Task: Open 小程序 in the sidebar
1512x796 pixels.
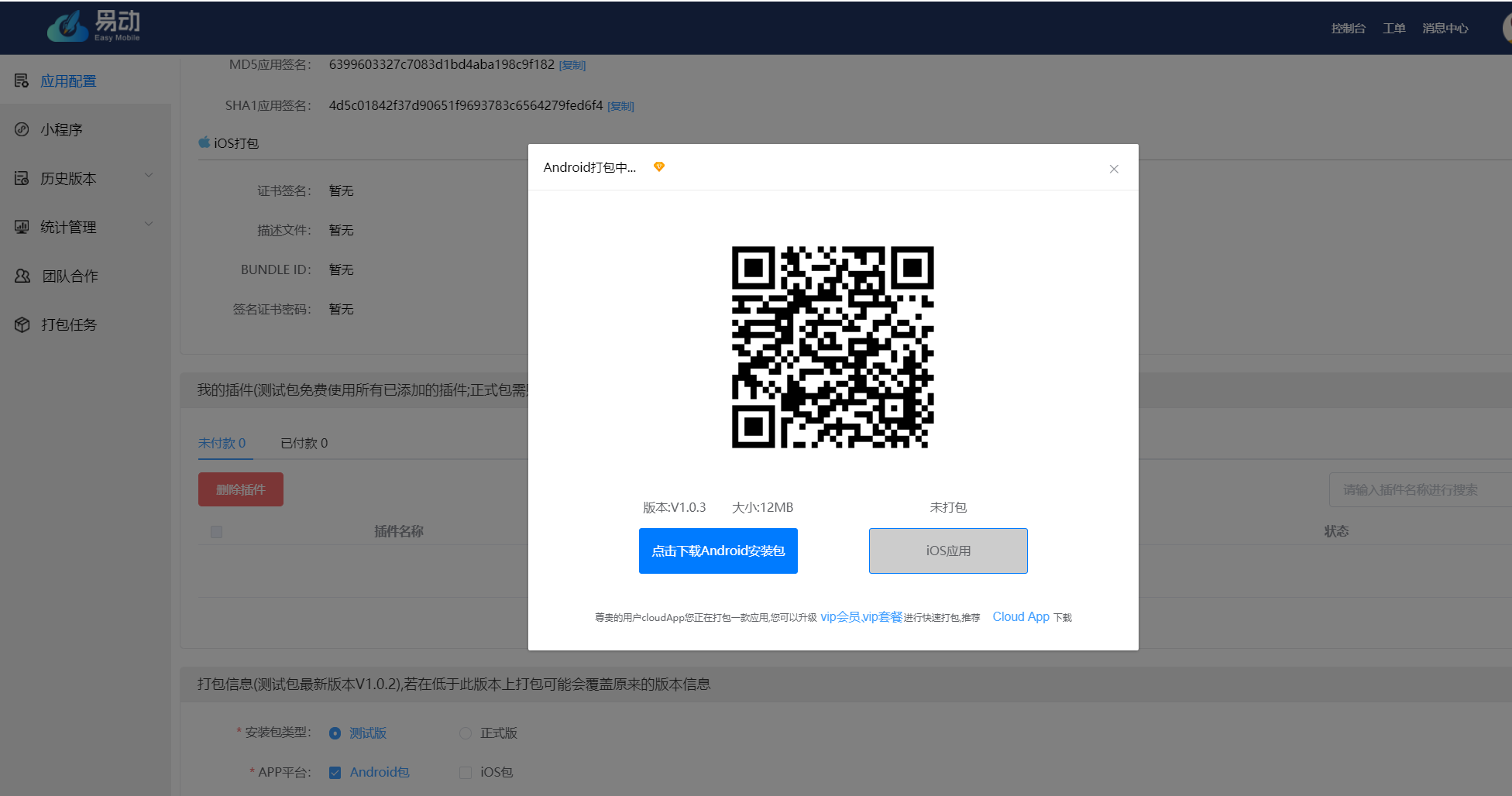Action: [61, 130]
